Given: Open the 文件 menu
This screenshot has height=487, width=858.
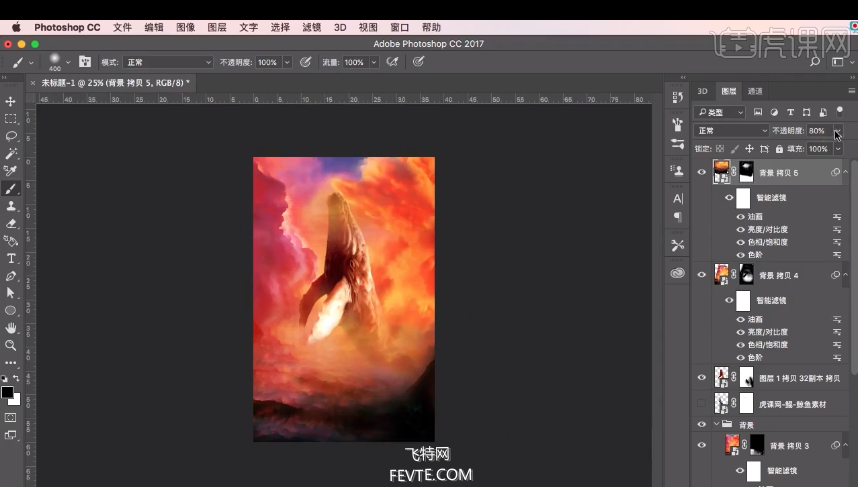Looking at the screenshot, I should 122,27.
